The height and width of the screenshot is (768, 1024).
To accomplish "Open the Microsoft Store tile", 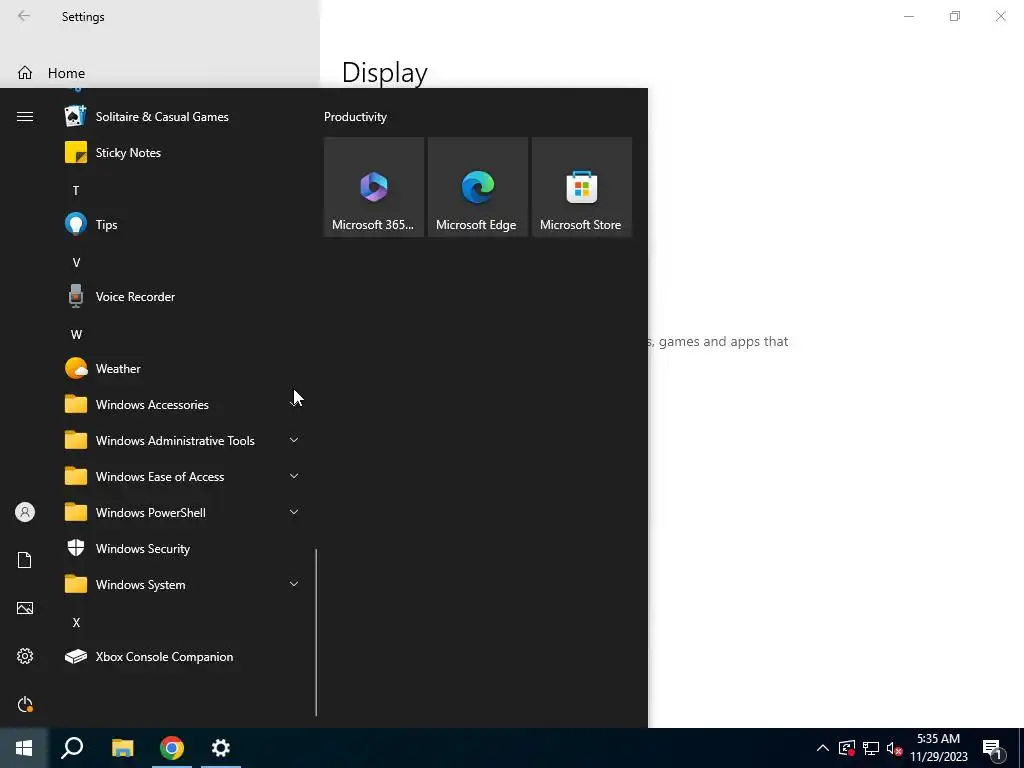I will 581,187.
